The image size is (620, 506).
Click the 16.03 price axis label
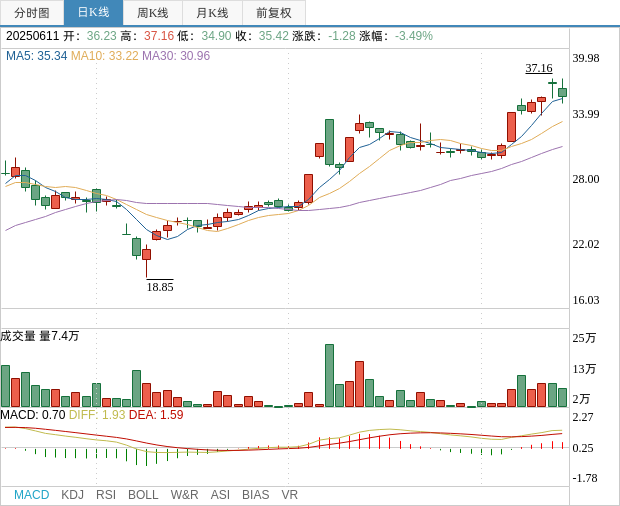[x=586, y=300]
